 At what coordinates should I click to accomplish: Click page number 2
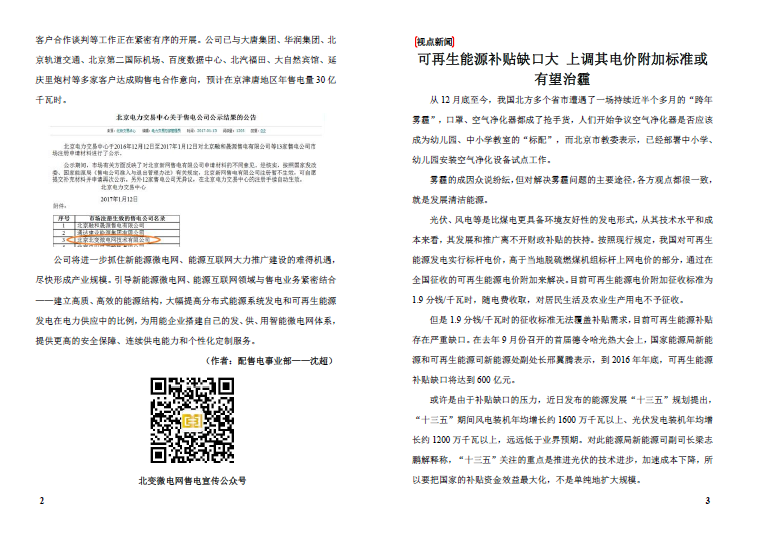pos(42,501)
